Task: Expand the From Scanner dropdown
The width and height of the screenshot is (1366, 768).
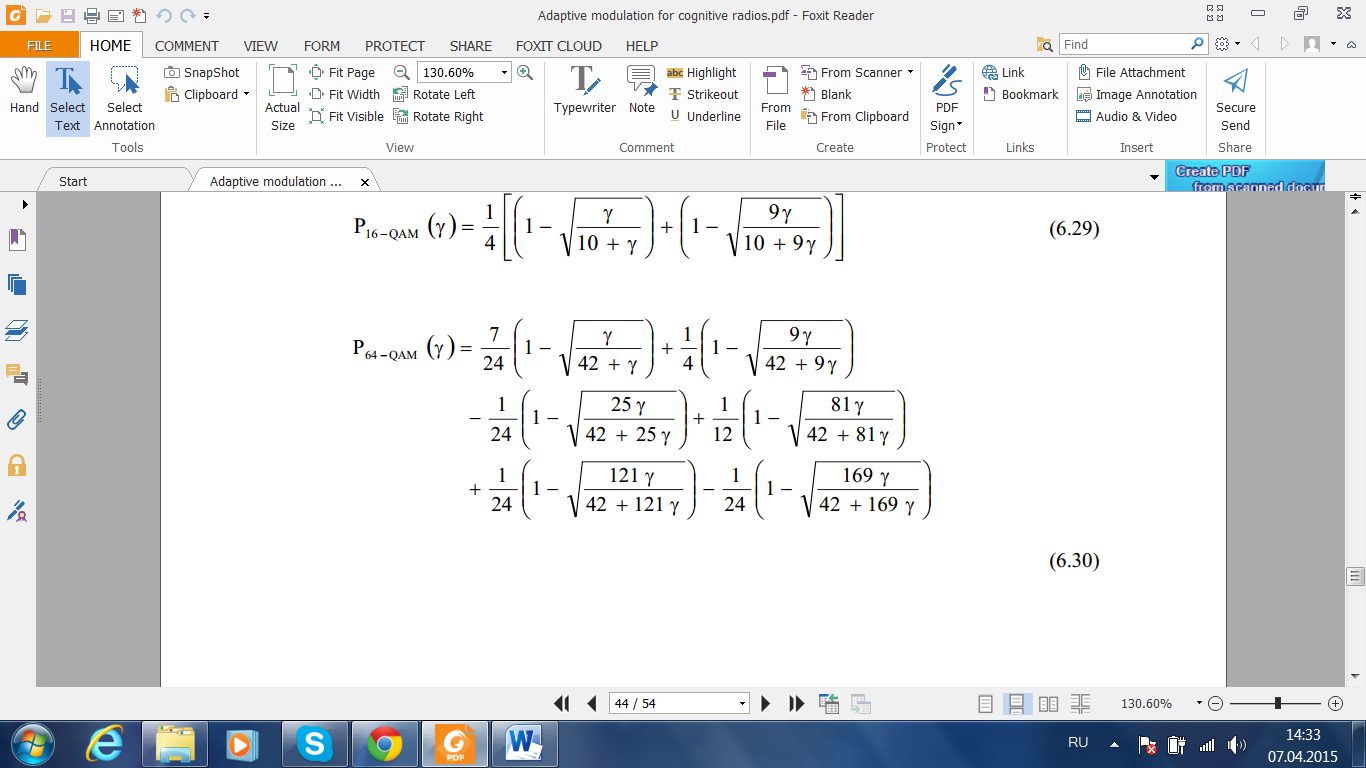Action: coord(910,73)
